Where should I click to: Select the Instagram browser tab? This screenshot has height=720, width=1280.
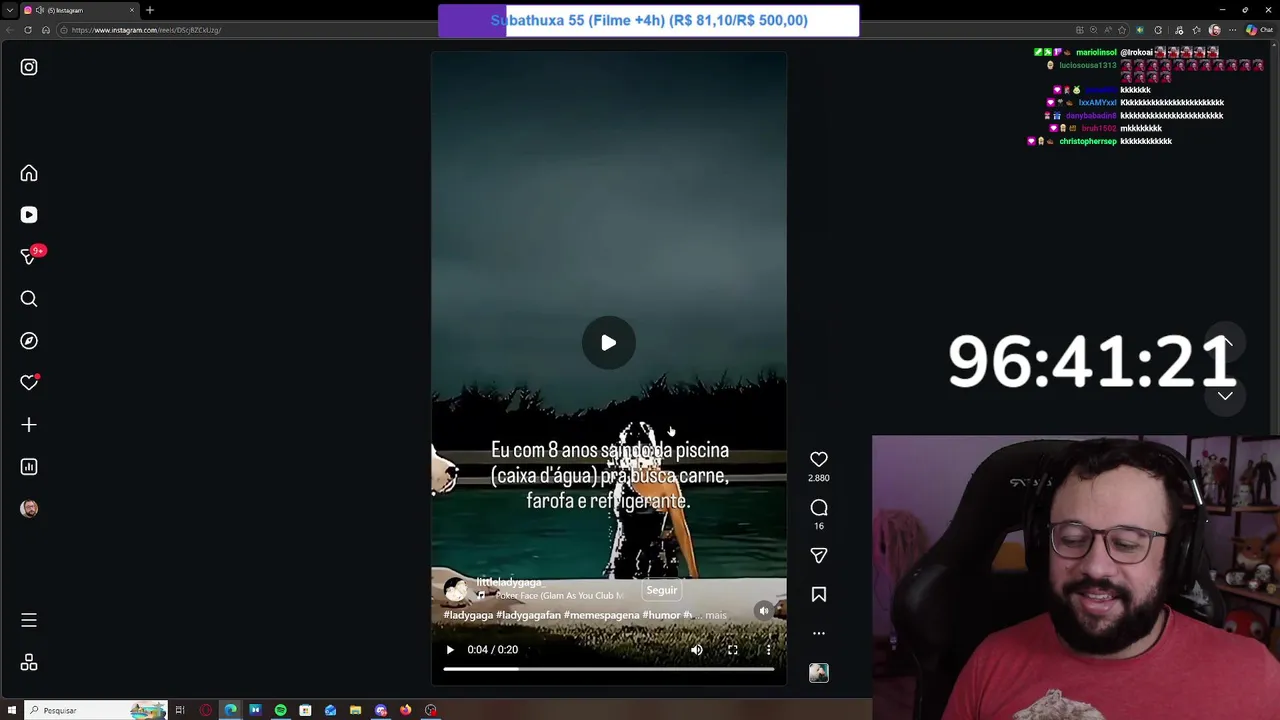pos(80,10)
